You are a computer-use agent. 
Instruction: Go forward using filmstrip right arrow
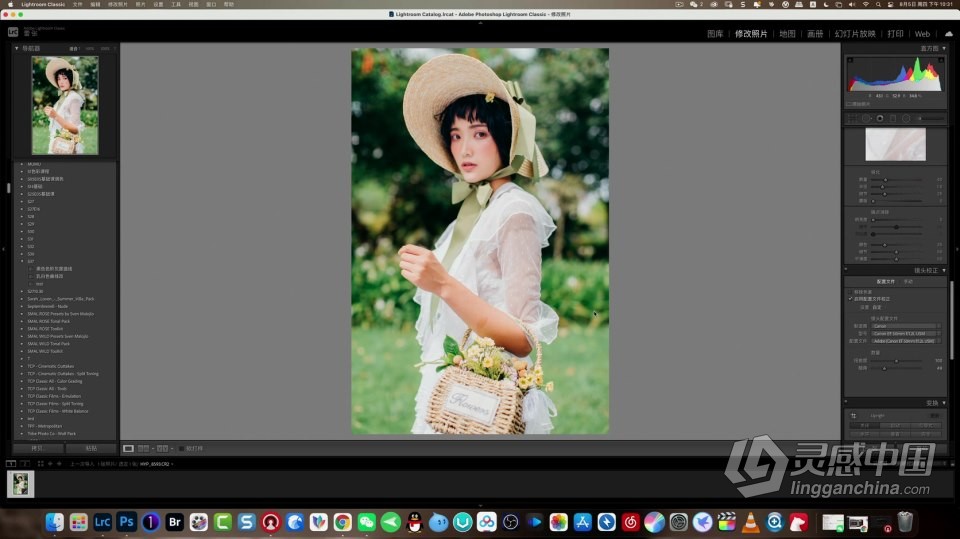click(59, 464)
